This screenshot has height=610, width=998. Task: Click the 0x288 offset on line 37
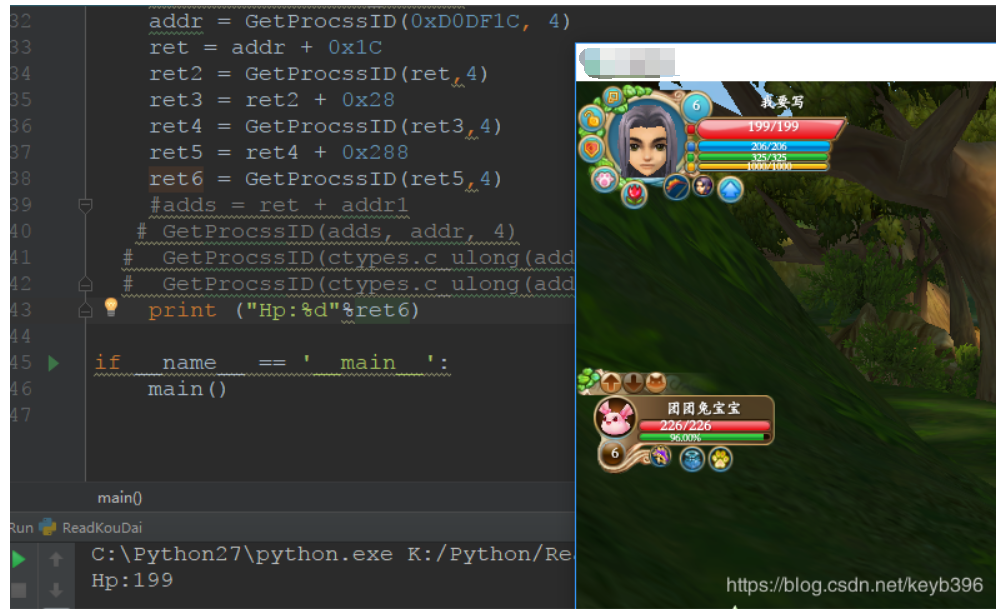pyautogui.click(x=375, y=153)
